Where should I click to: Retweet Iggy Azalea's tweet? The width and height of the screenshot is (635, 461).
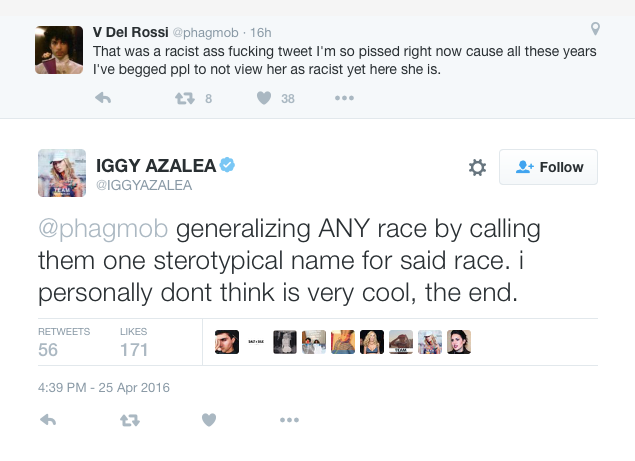coord(129,420)
